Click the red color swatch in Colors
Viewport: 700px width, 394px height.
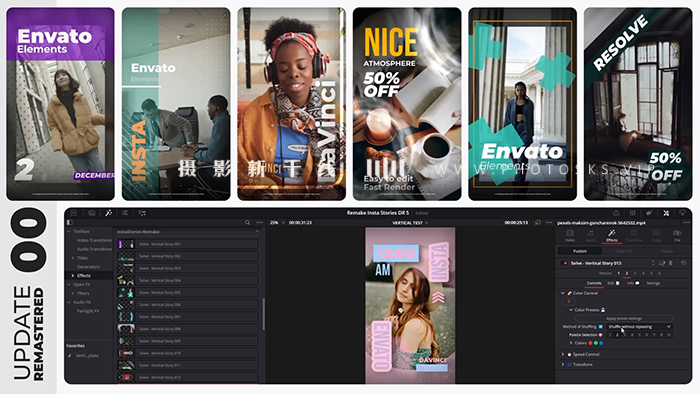(590, 343)
